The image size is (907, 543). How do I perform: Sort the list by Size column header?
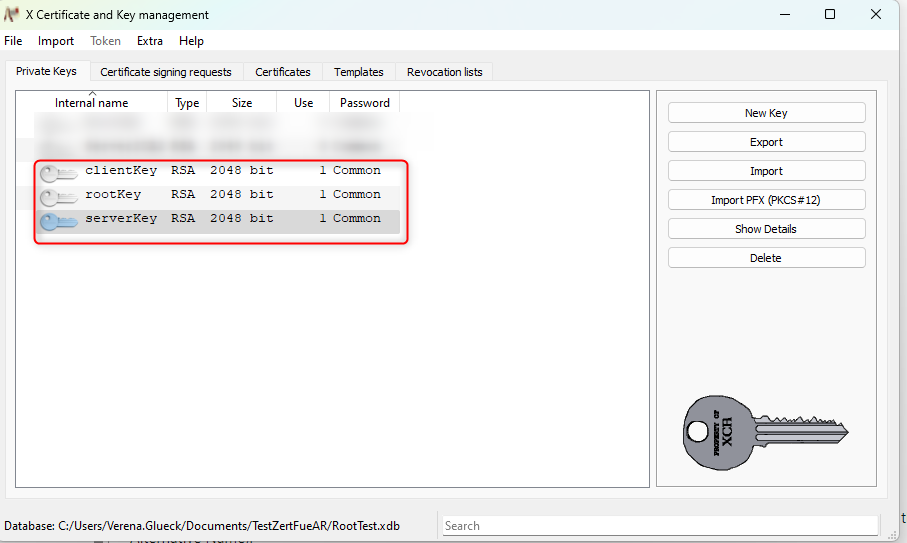pos(242,103)
